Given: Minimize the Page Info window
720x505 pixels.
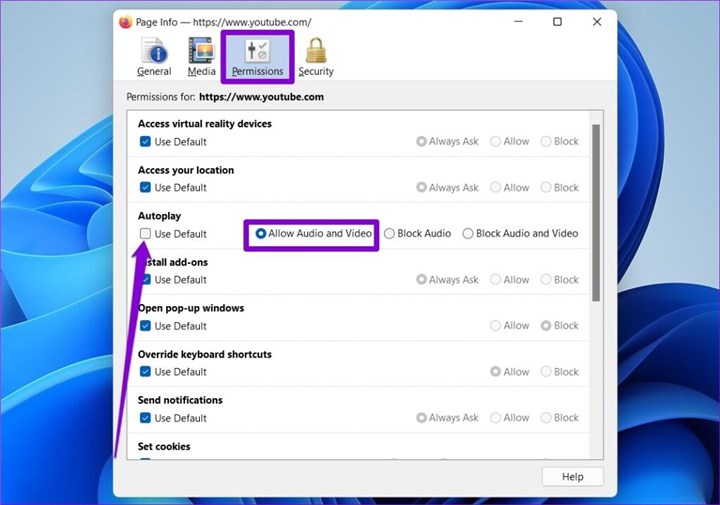Looking at the screenshot, I should [518, 22].
